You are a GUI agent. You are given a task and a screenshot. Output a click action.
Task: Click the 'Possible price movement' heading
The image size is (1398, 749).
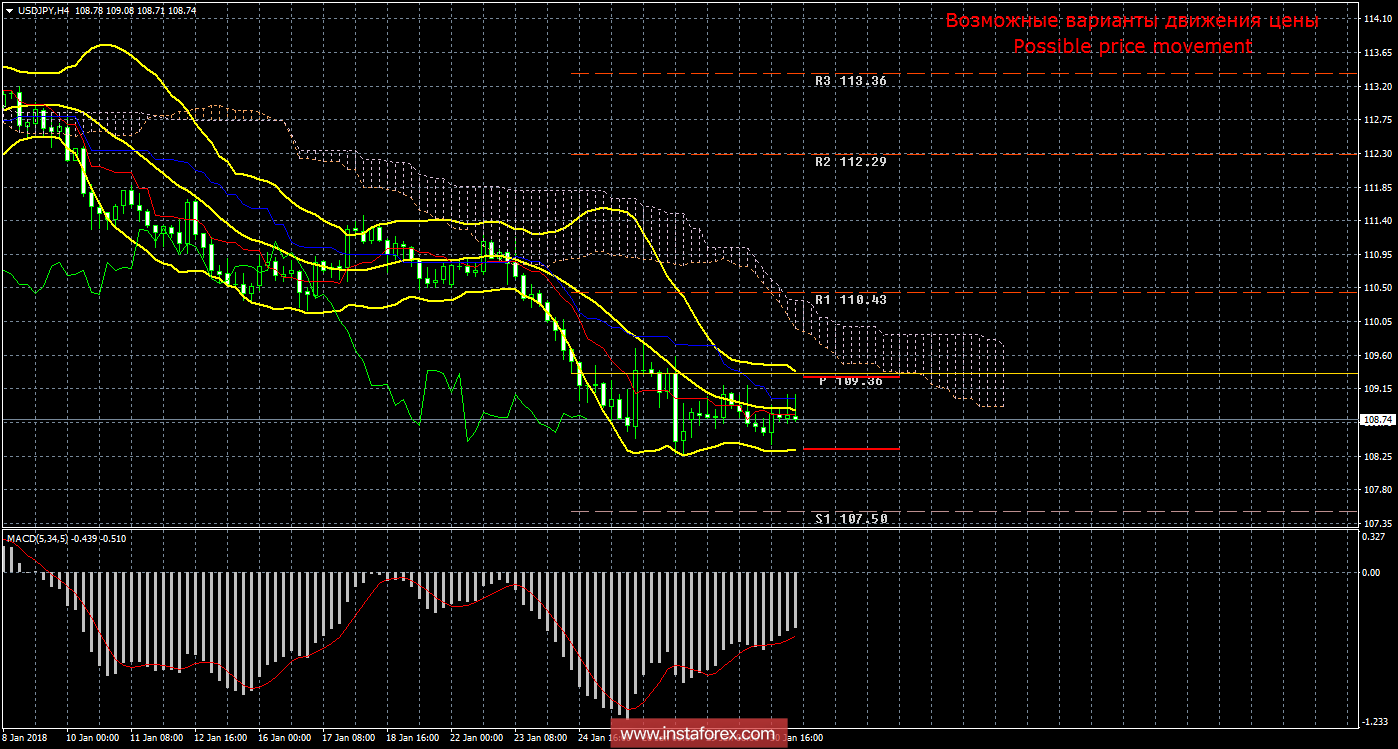click(x=1132, y=46)
